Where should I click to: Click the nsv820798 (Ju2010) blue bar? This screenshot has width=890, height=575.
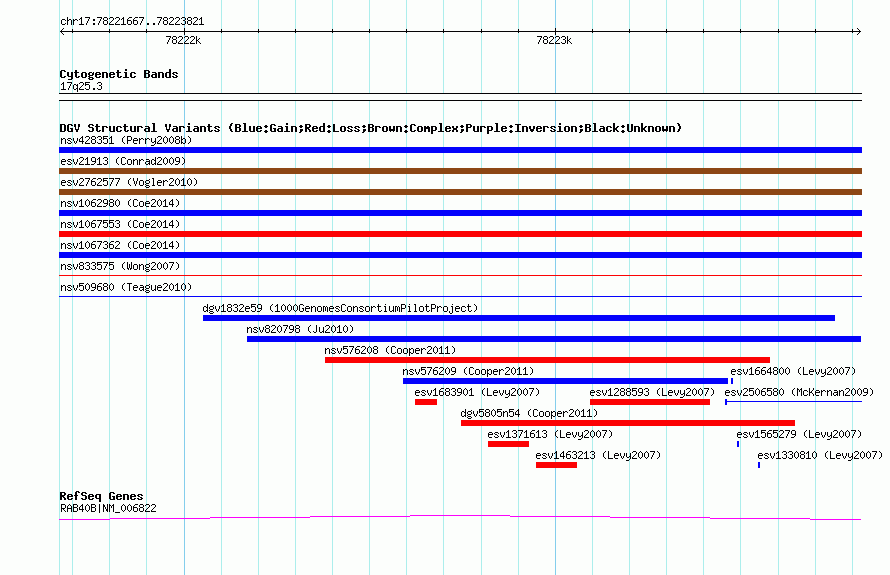click(x=554, y=339)
